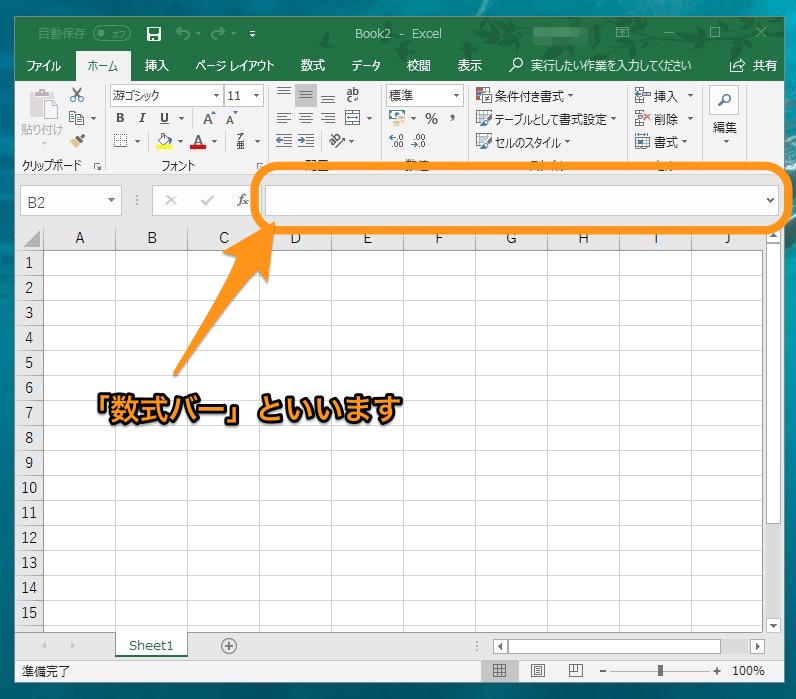The width and height of the screenshot is (796, 699).
Task: Open the font name dropdown 游ゴシック
Action: pos(216,95)
